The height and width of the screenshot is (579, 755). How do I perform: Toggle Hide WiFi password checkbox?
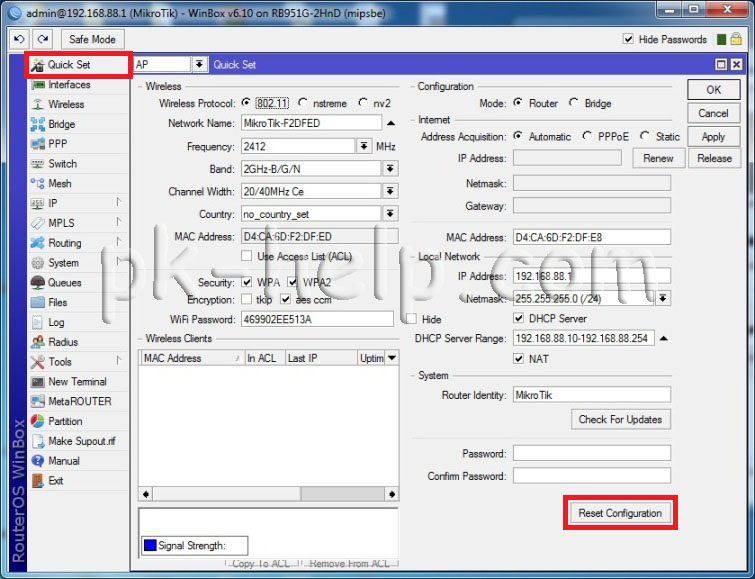coord(411,319)
